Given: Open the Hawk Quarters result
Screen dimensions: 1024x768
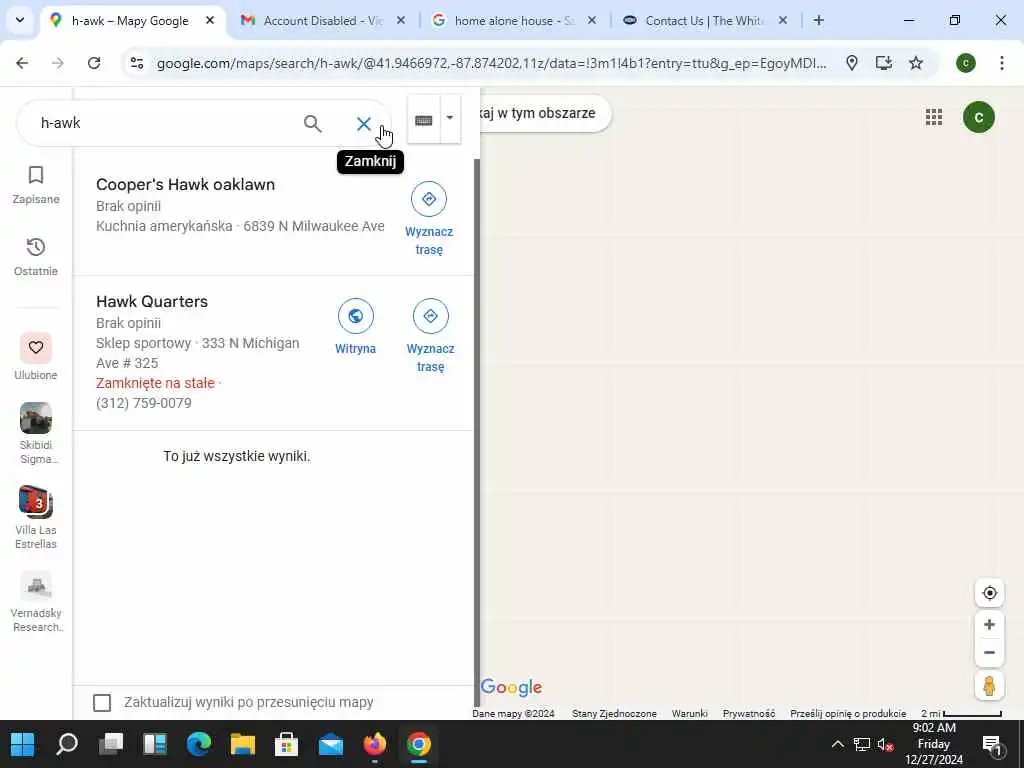Looking at the screenshot, I should [x=152, y=302].
